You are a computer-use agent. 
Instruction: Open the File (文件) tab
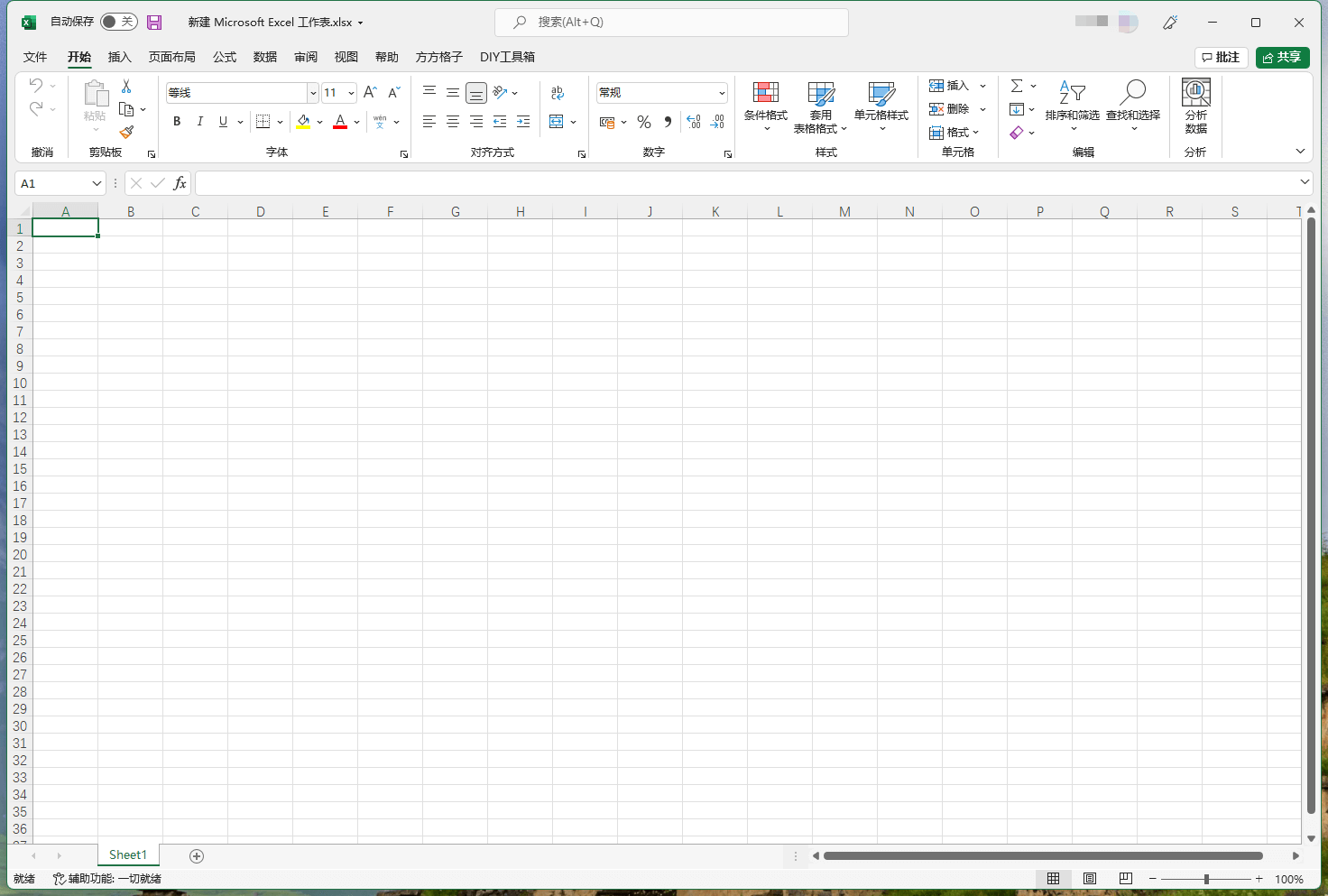click(x=35, y=57)
